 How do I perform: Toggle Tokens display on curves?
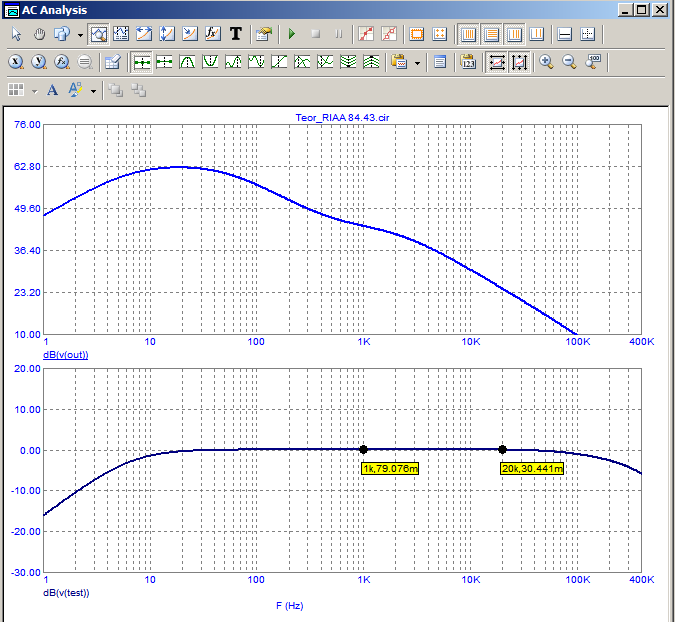[389, 34]
